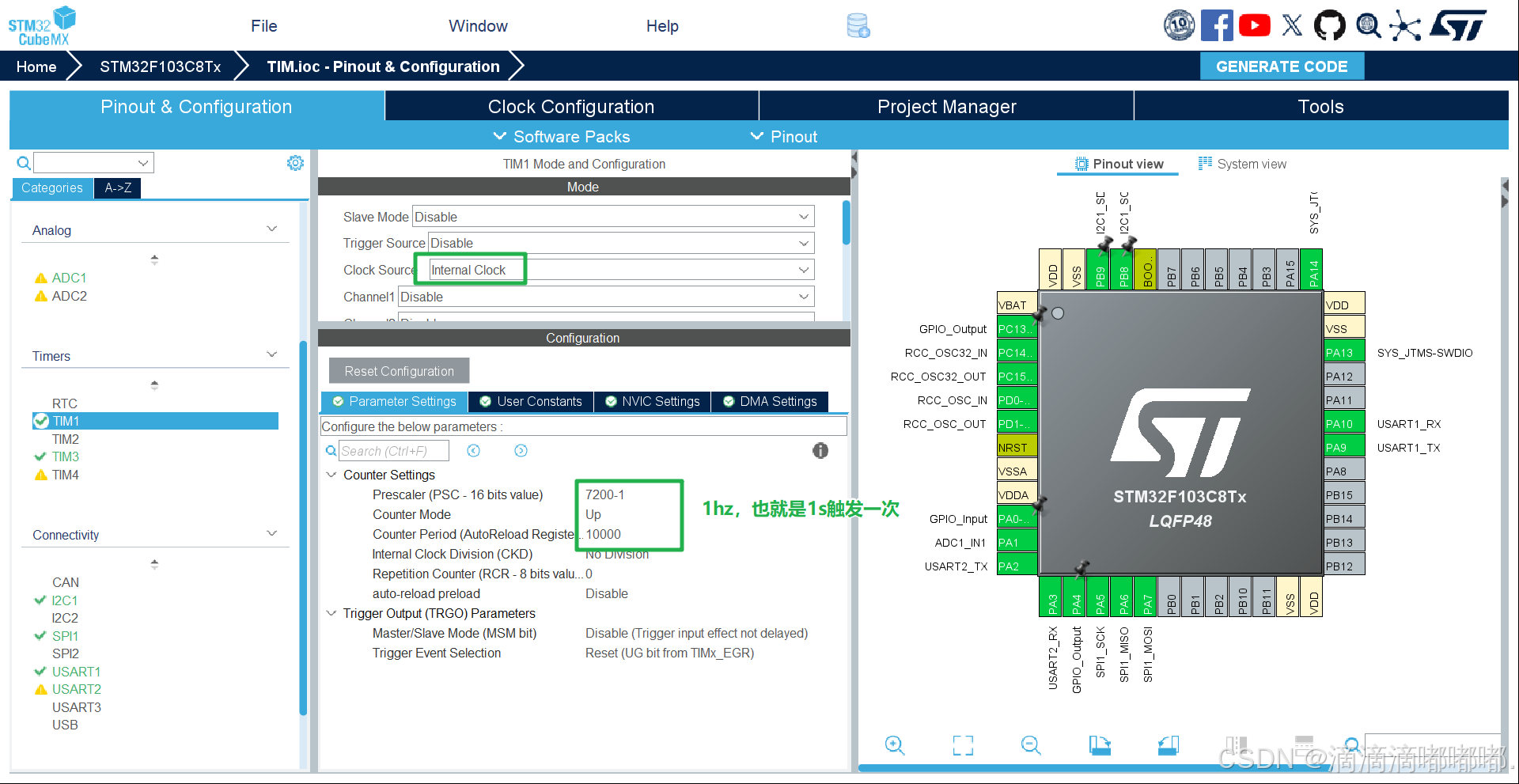The width and height of the screenshot is (1519, 784).
Task: Select SPI1 under Connectivity
Action: coord(65,636)
